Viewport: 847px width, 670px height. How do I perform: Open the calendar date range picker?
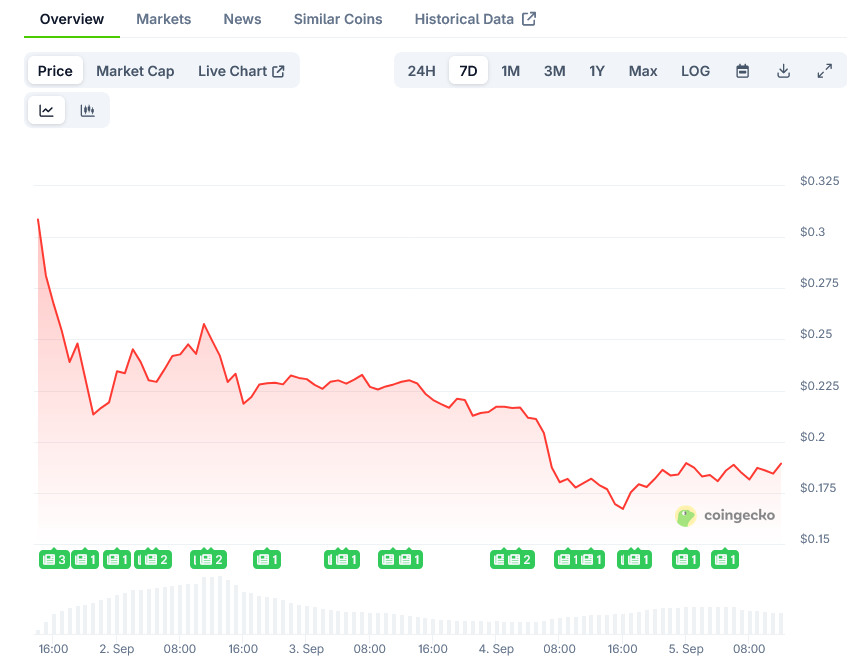742,71
